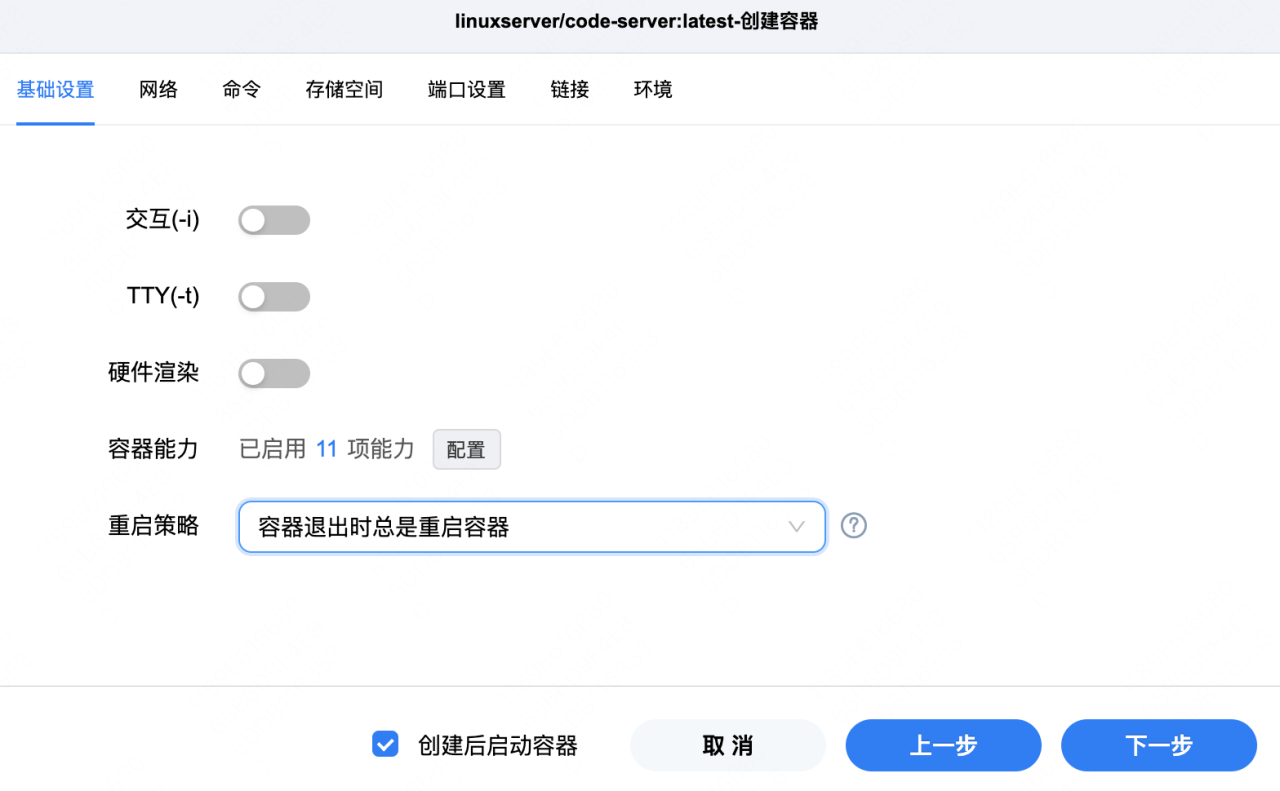Screen dimensions: 1280x791
Task: Return to the 基础设置 tab
Action: point(55,89)
